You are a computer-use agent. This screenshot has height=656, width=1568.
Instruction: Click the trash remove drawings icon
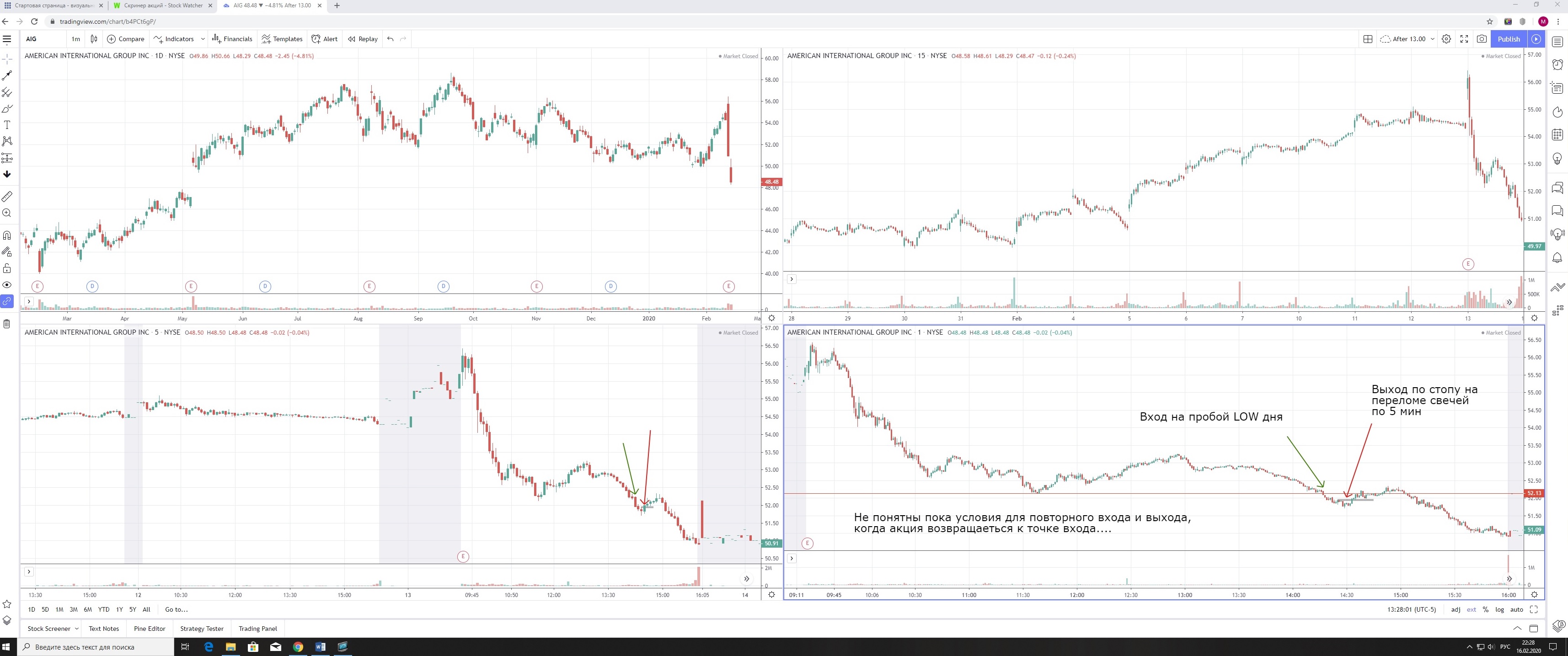pos(7,324)
